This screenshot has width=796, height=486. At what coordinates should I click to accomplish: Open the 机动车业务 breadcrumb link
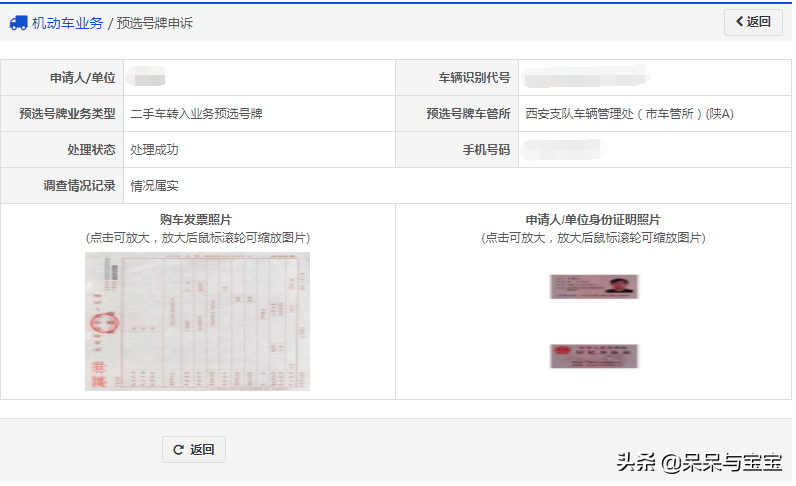point(67,23)
